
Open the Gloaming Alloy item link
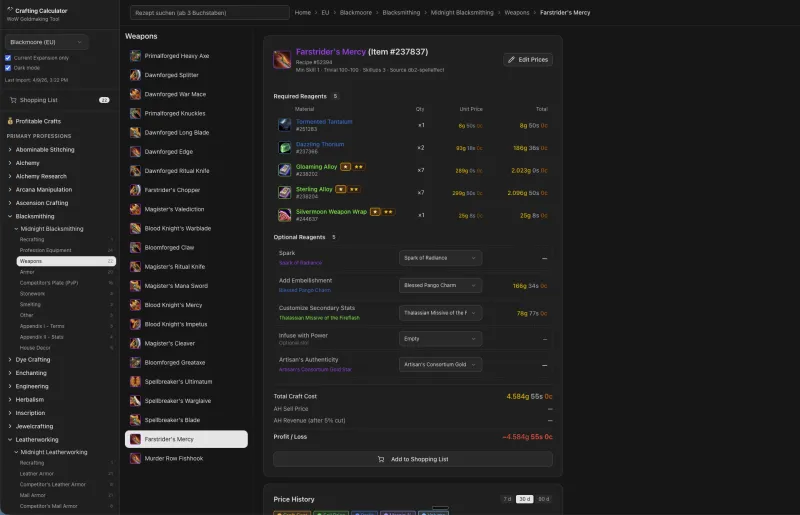pos(316,167)
